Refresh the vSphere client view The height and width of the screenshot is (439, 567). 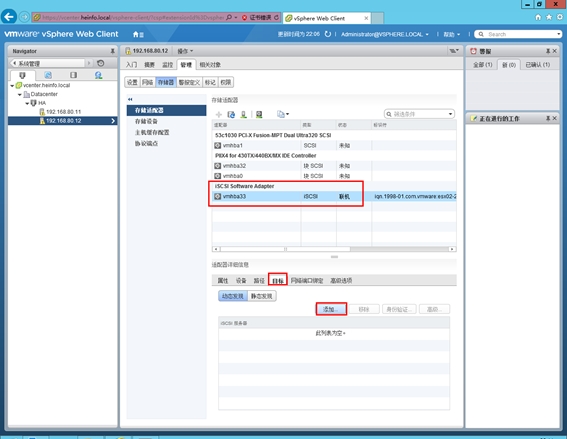328,34
